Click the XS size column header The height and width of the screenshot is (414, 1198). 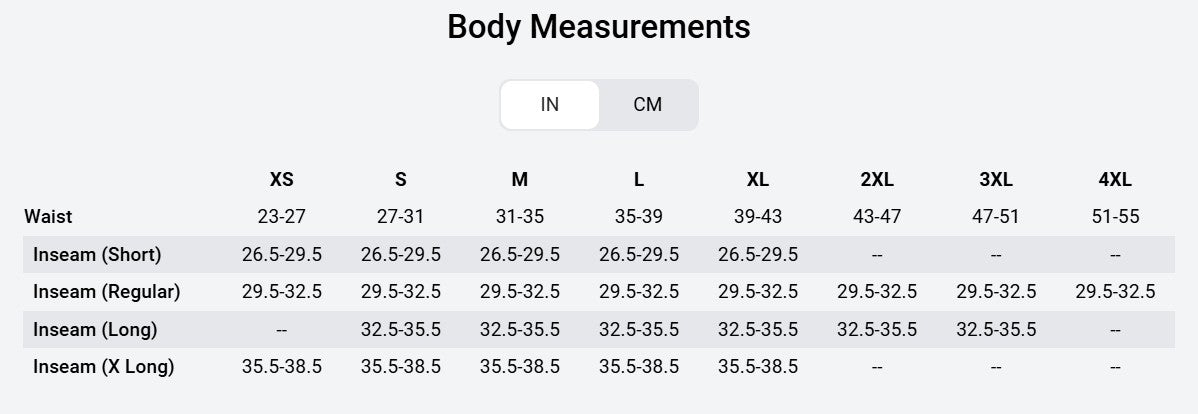click(x=282, y=180)
